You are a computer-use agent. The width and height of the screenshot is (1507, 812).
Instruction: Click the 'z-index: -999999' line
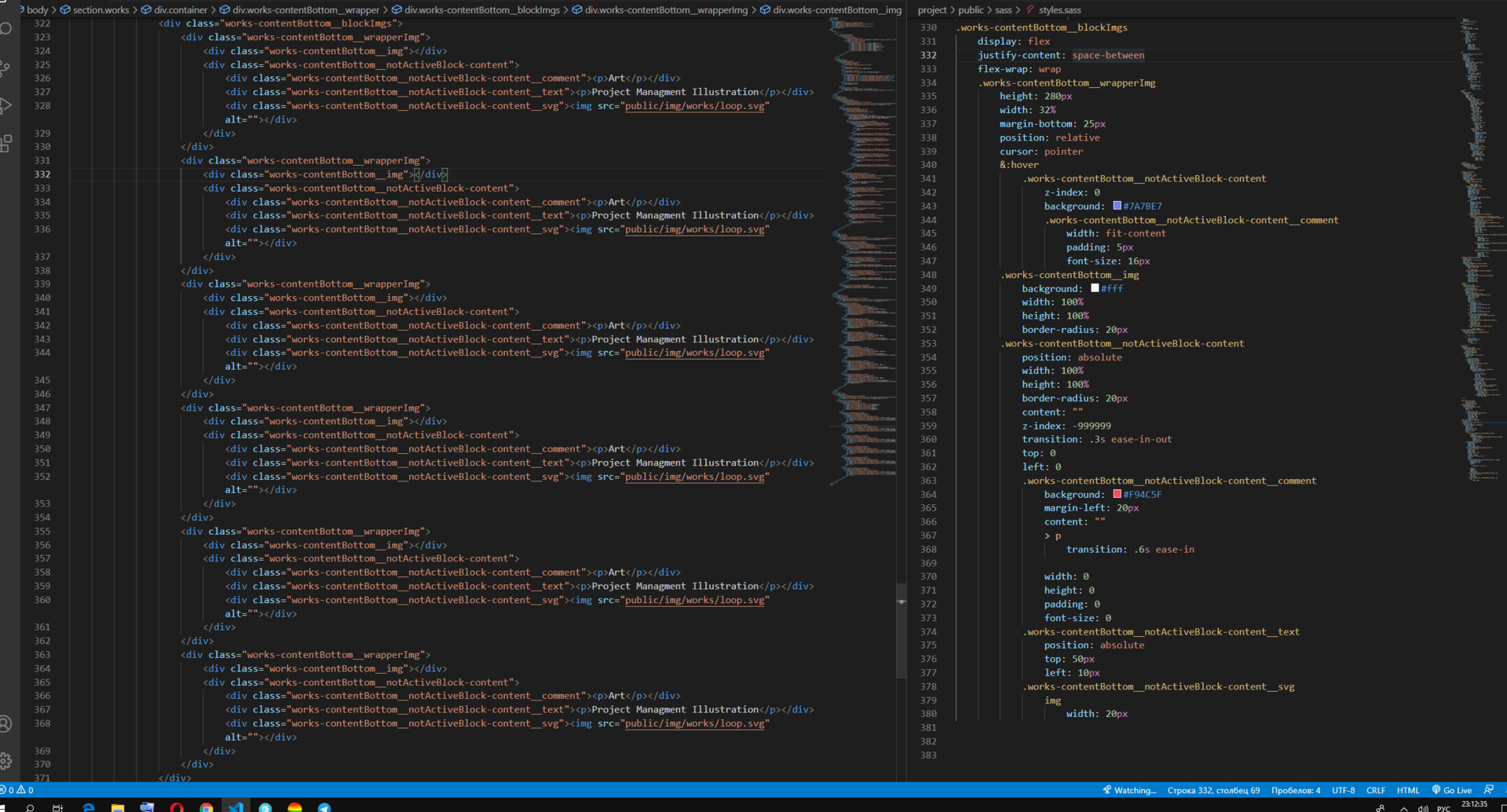click(x=1066, y=426)
